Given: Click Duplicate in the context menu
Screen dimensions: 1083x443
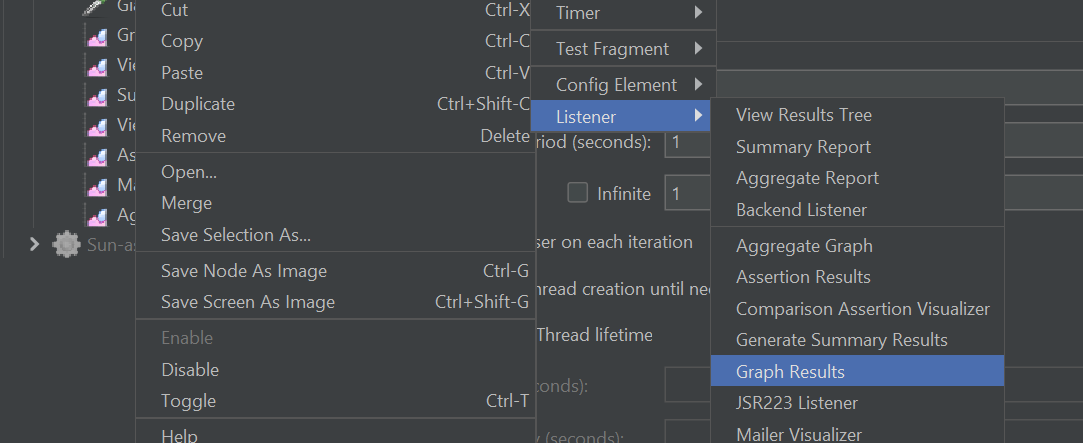Looking at the screenshot, I should click(x=198, y=104).
